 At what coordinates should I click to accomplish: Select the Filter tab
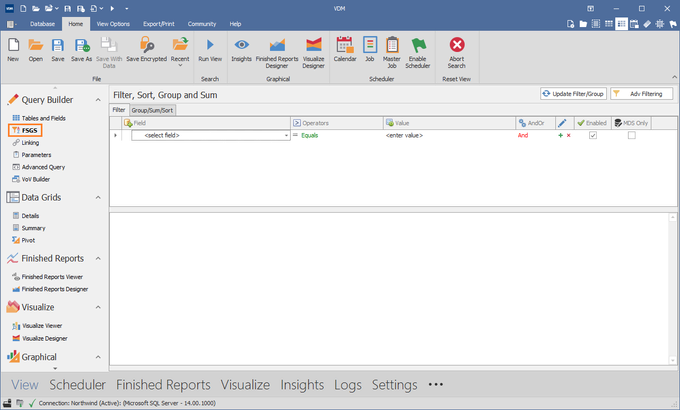pos(119,110)
